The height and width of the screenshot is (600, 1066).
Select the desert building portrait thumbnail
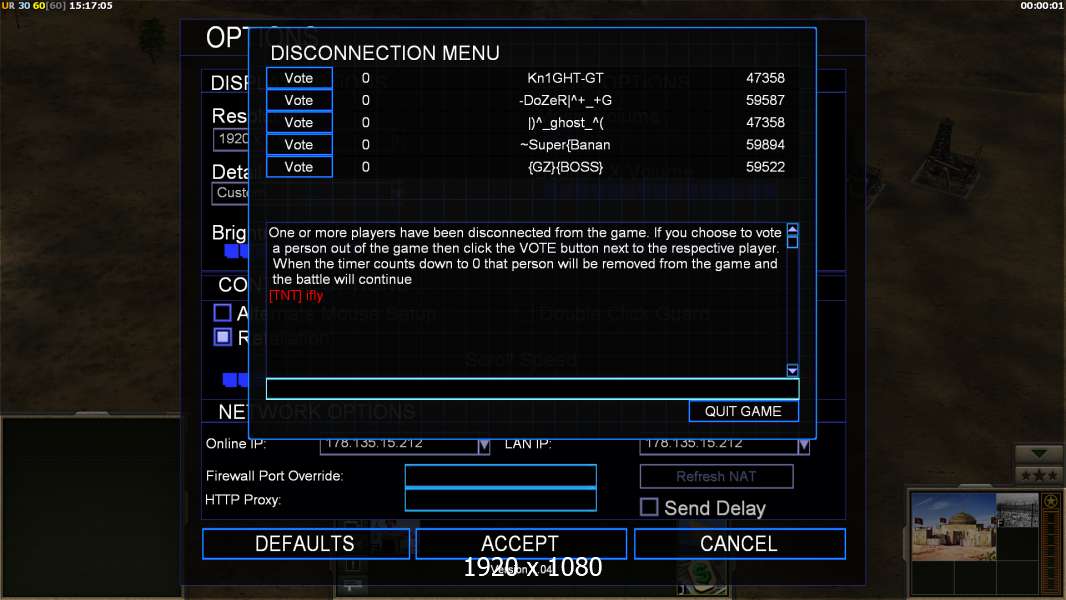tap(953, 527)
